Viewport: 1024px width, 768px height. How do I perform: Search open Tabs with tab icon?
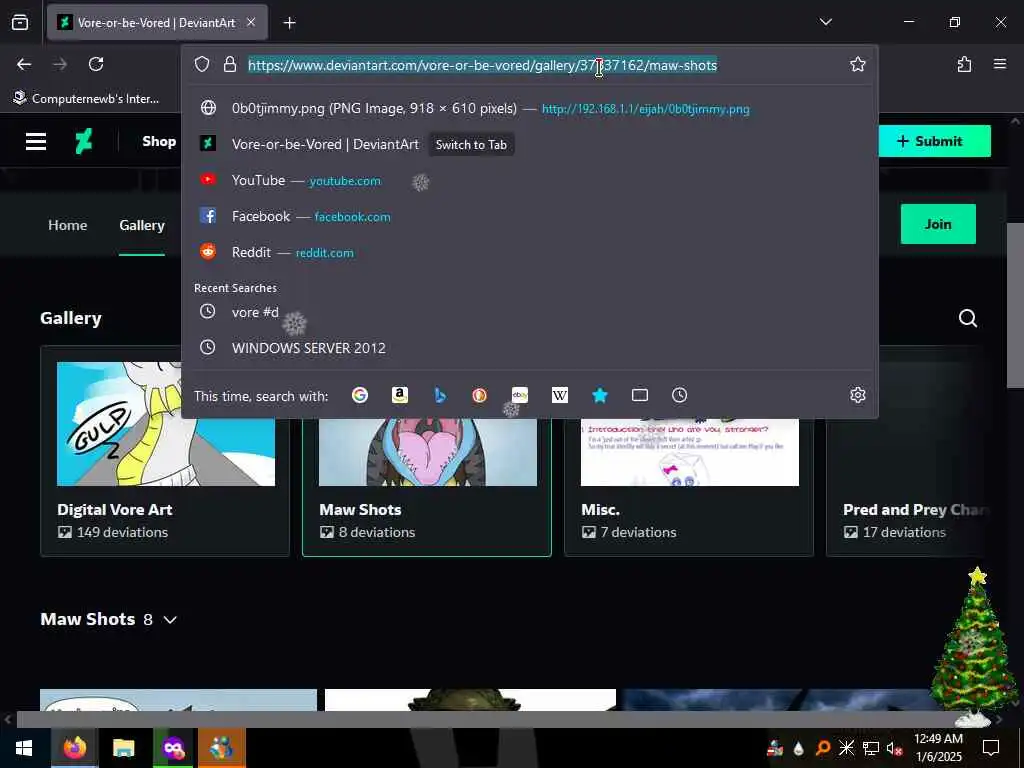(x=640, y=395)
